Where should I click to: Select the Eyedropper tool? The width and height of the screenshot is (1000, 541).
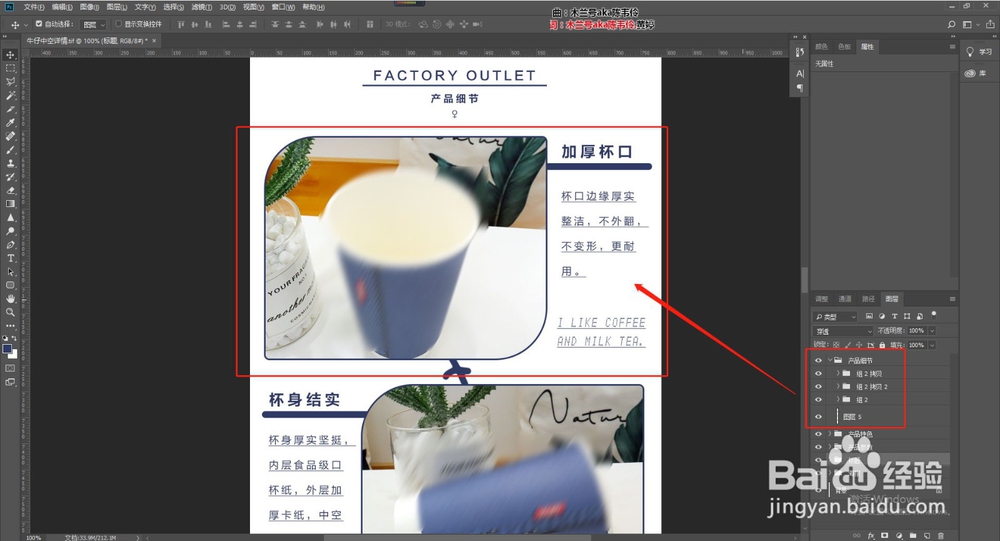point(11,122)
